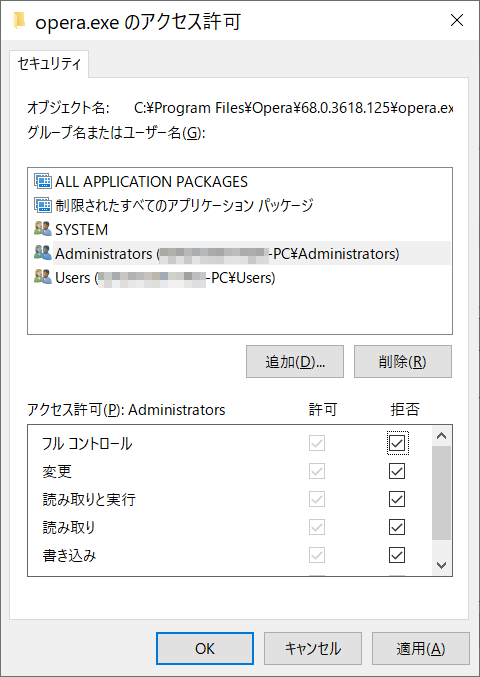This screenshot has height=677, width=480.
Task: Click the folder icon in the title bar
Action: (19, 21)
